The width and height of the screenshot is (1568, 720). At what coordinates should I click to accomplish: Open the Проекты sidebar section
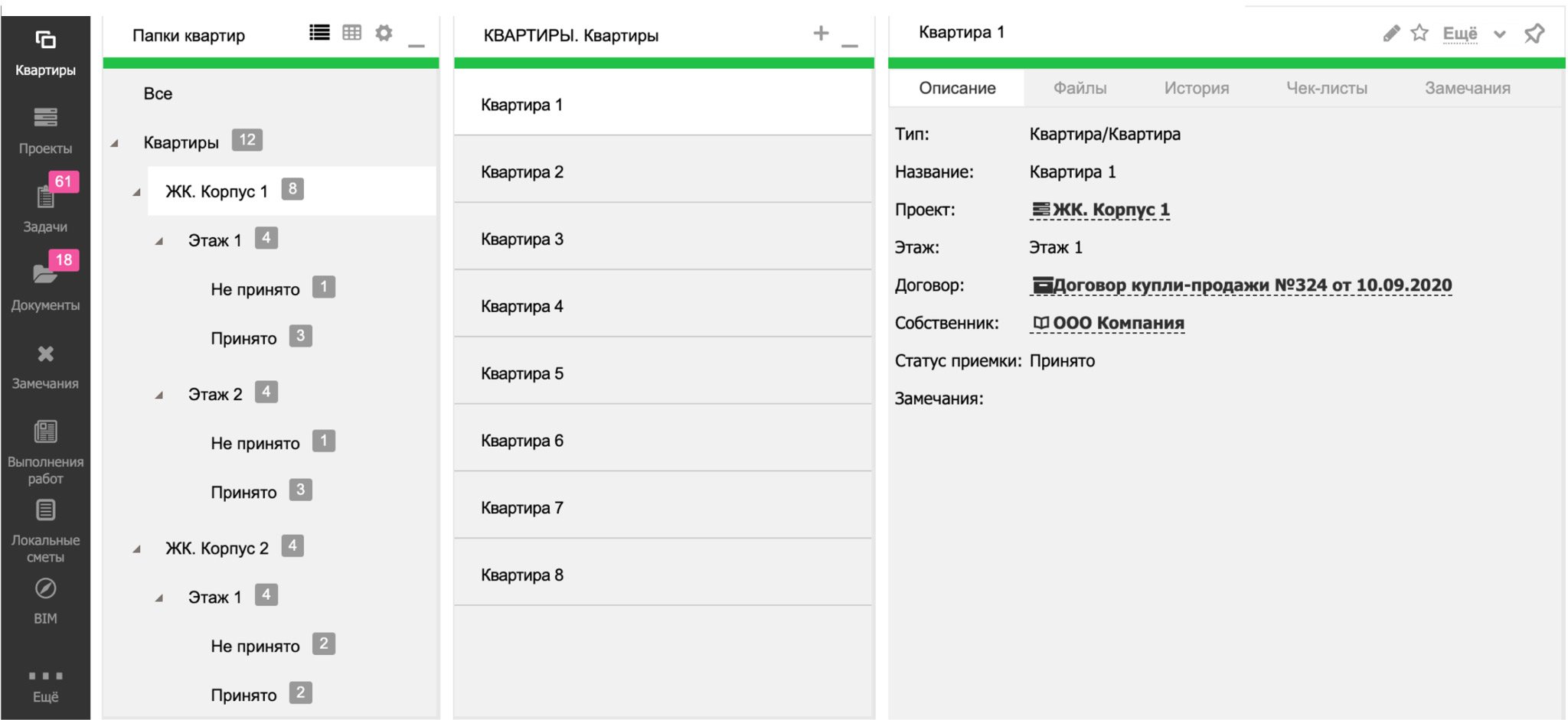coord(45,131)
